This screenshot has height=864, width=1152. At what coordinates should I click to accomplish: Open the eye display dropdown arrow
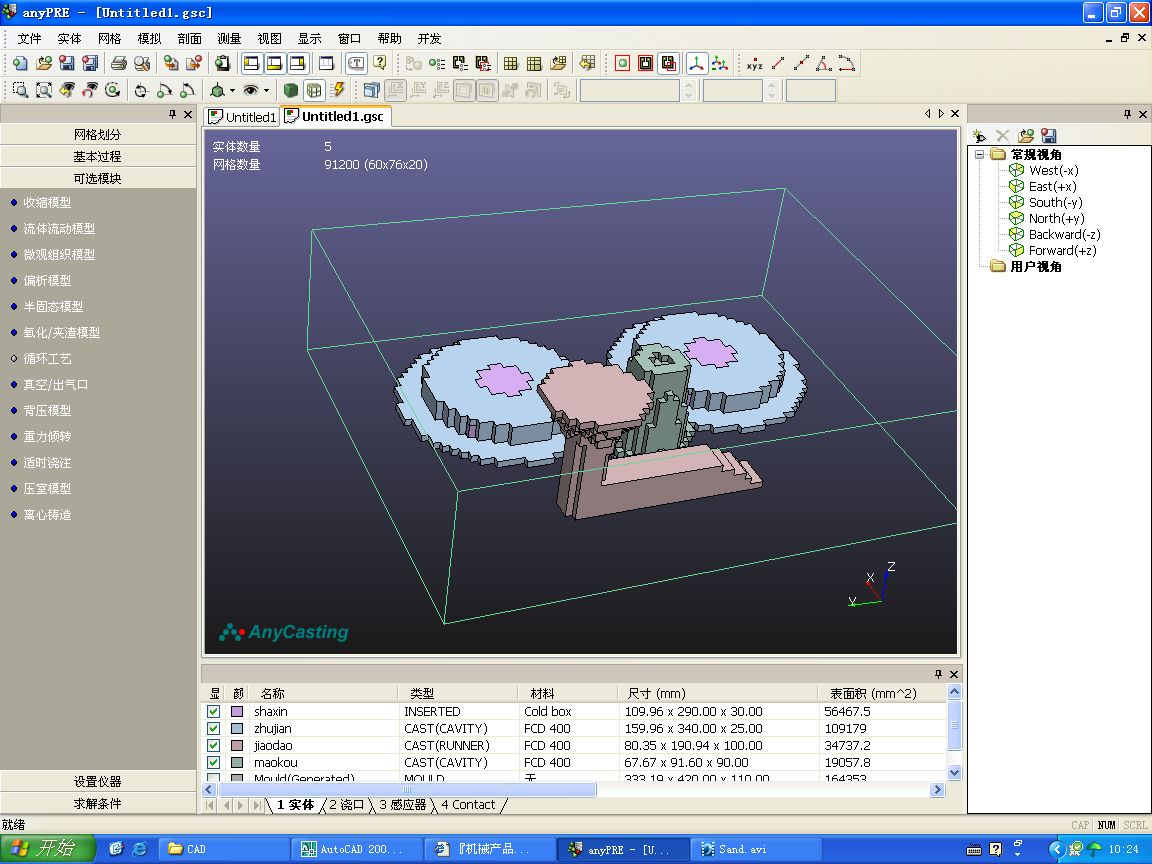(x=266, y=90)
